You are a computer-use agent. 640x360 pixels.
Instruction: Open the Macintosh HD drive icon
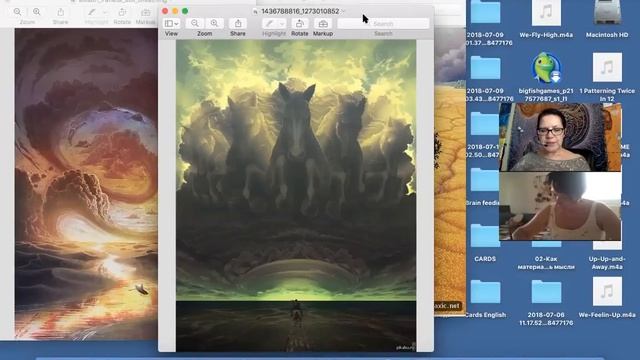coord(607,12)
